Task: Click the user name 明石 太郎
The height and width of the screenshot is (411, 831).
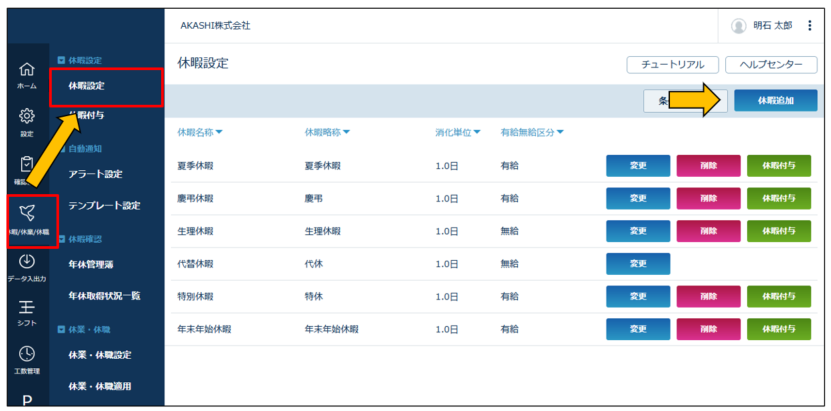Action: coord(773,25)
